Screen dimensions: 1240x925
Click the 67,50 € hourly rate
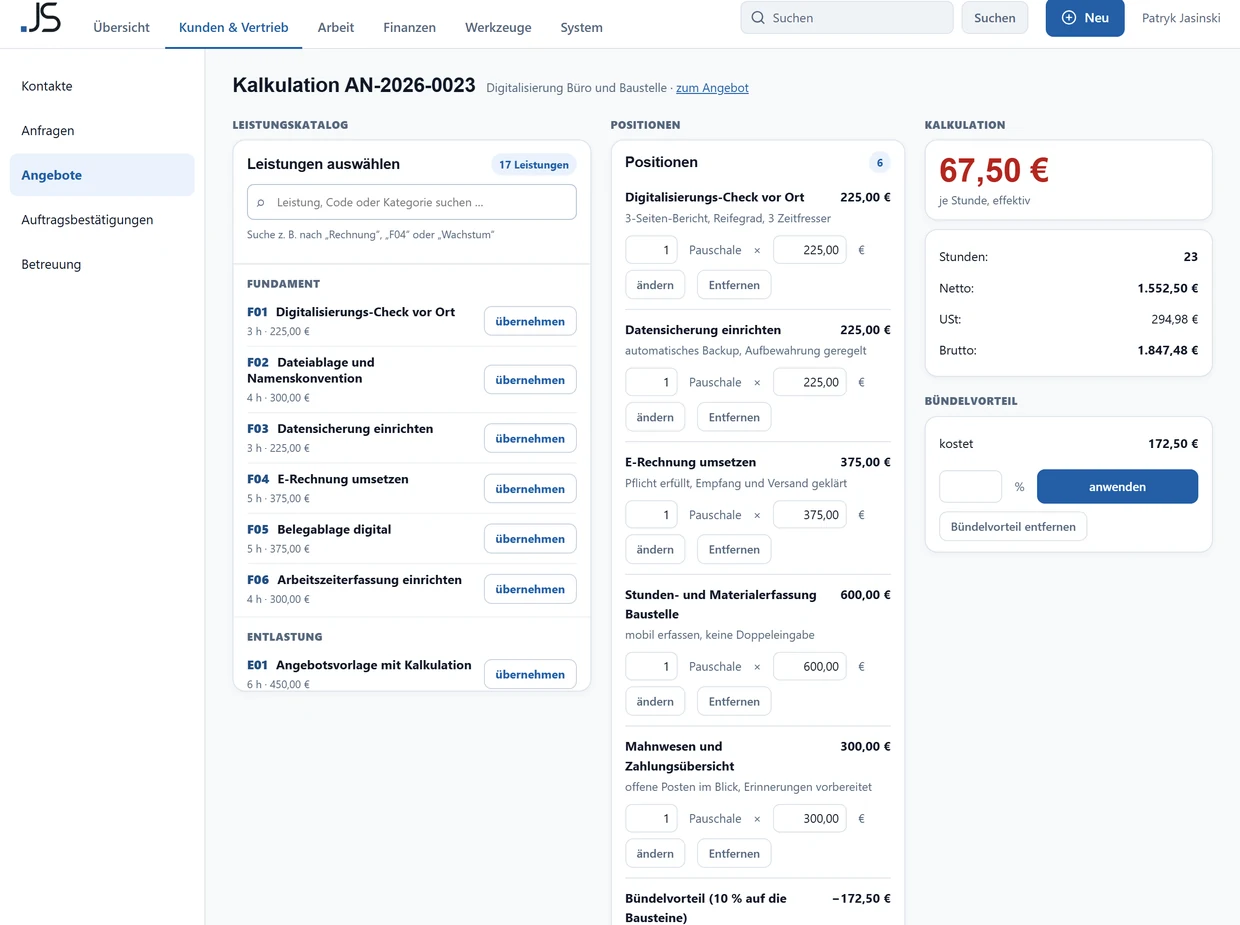994,170
